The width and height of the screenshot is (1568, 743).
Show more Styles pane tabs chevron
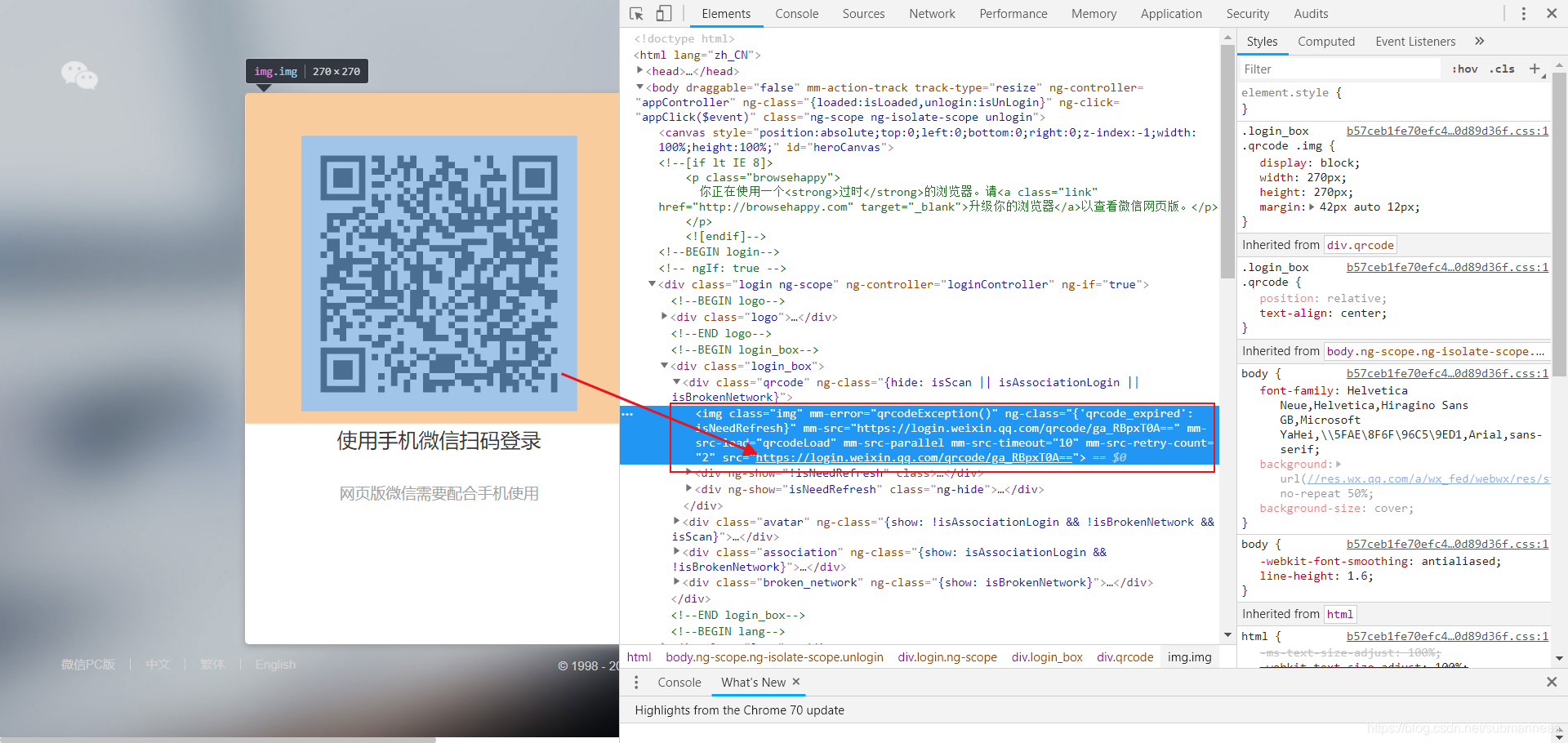[1479, 41]
